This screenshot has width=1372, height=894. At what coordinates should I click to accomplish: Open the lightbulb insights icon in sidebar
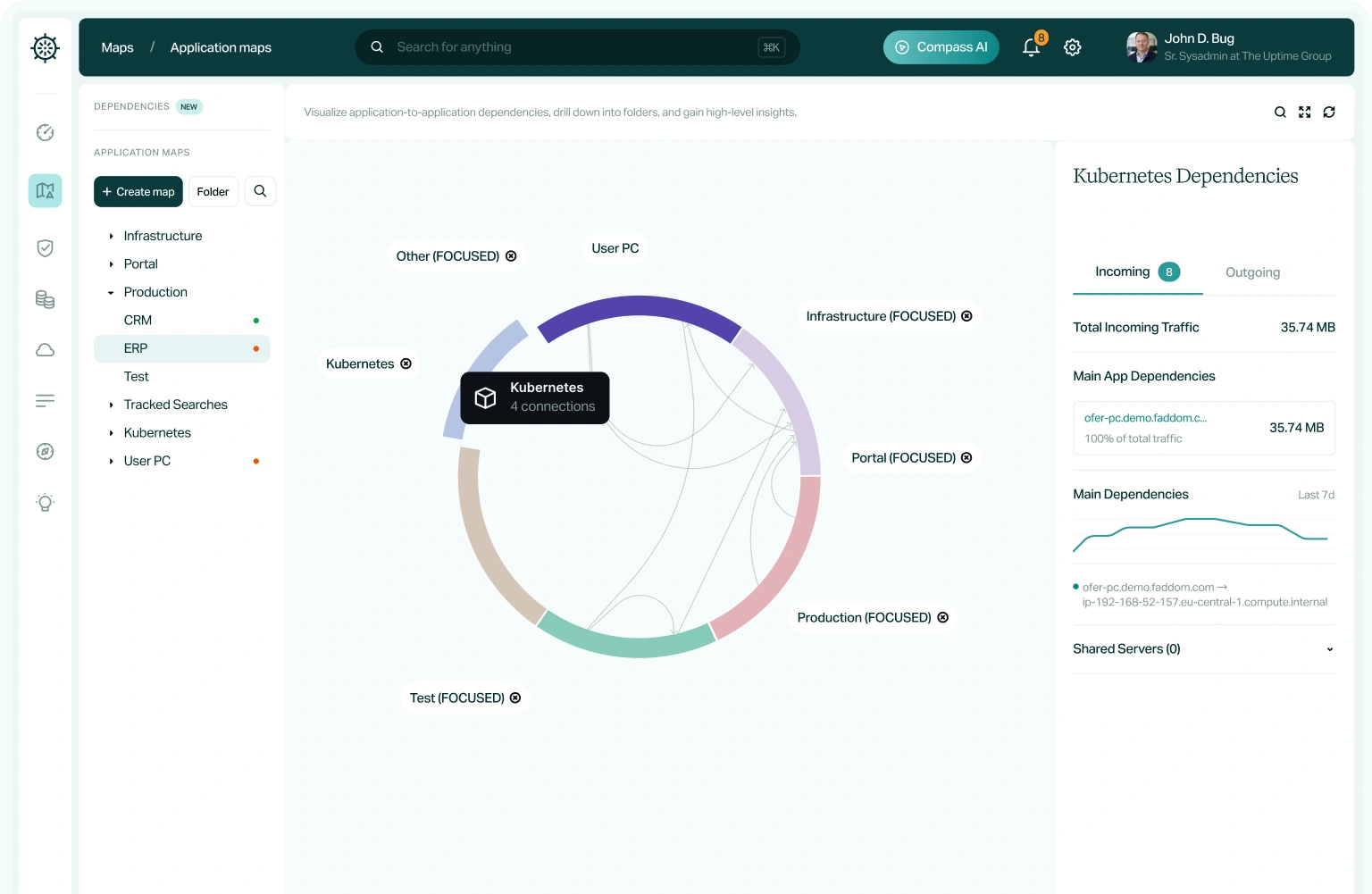(x=45, y=502)
